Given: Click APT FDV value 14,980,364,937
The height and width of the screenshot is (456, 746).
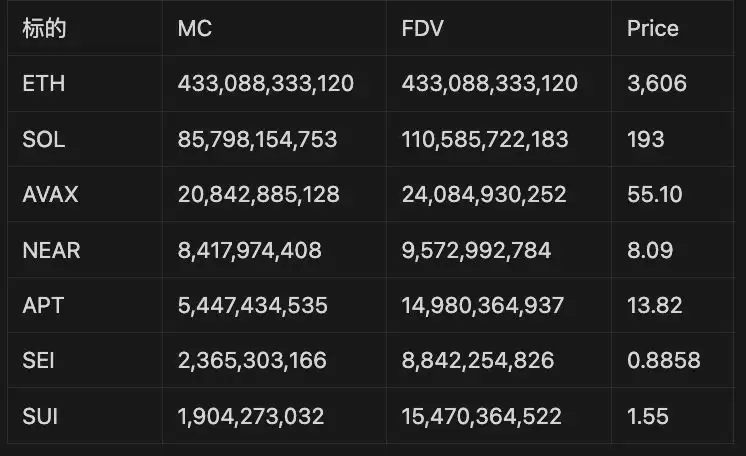Looking at the screenshot, I should click(x=483, y=305).
